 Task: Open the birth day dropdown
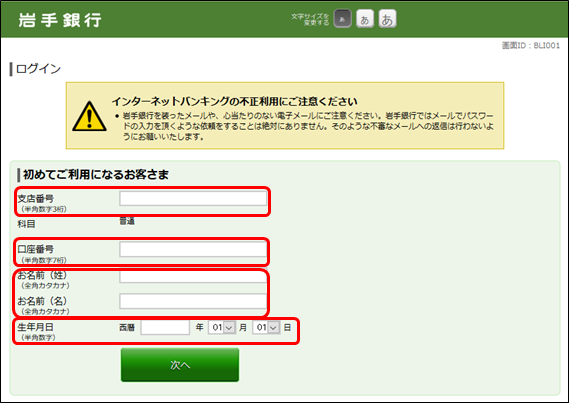(x=266, y=328)
